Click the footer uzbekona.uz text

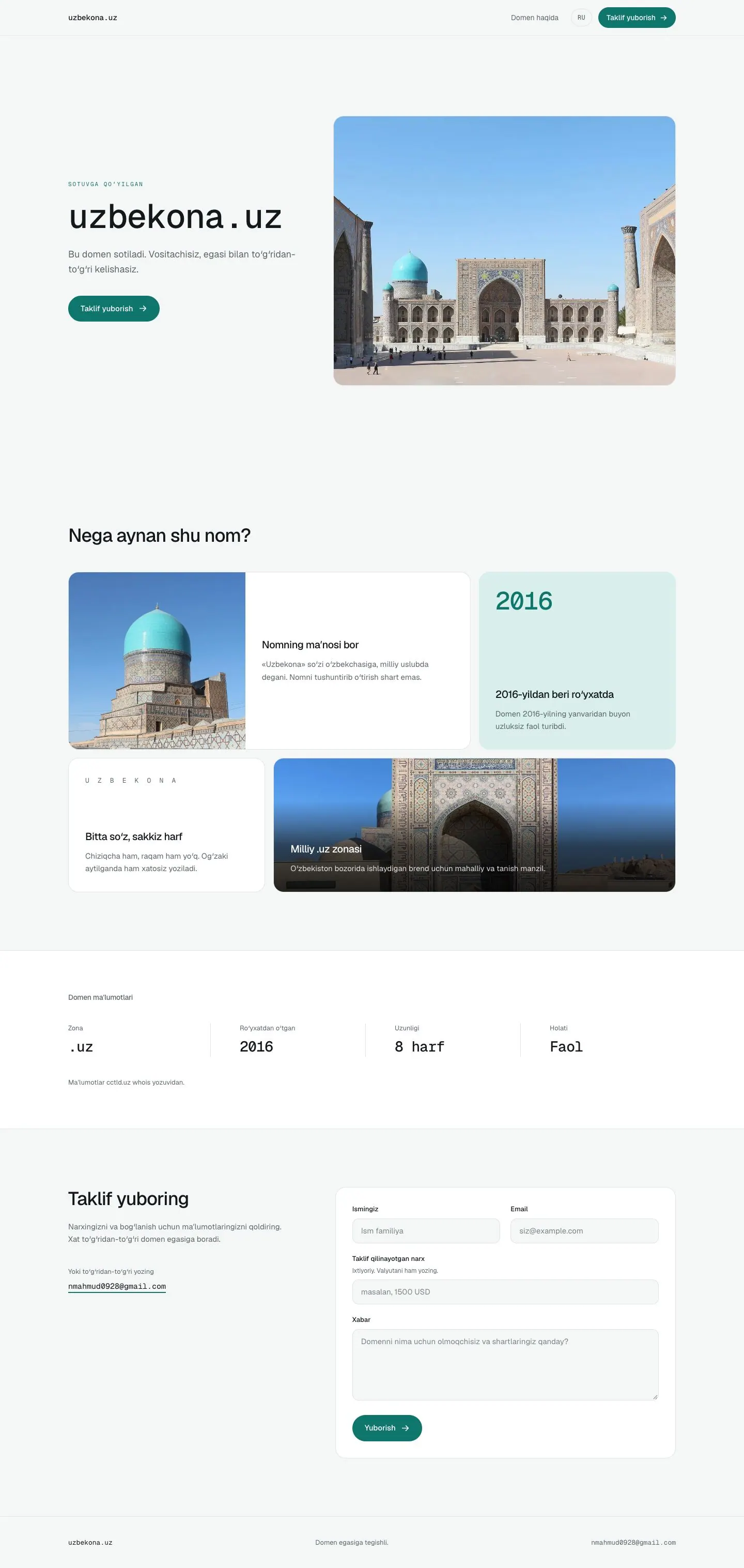90,1543
